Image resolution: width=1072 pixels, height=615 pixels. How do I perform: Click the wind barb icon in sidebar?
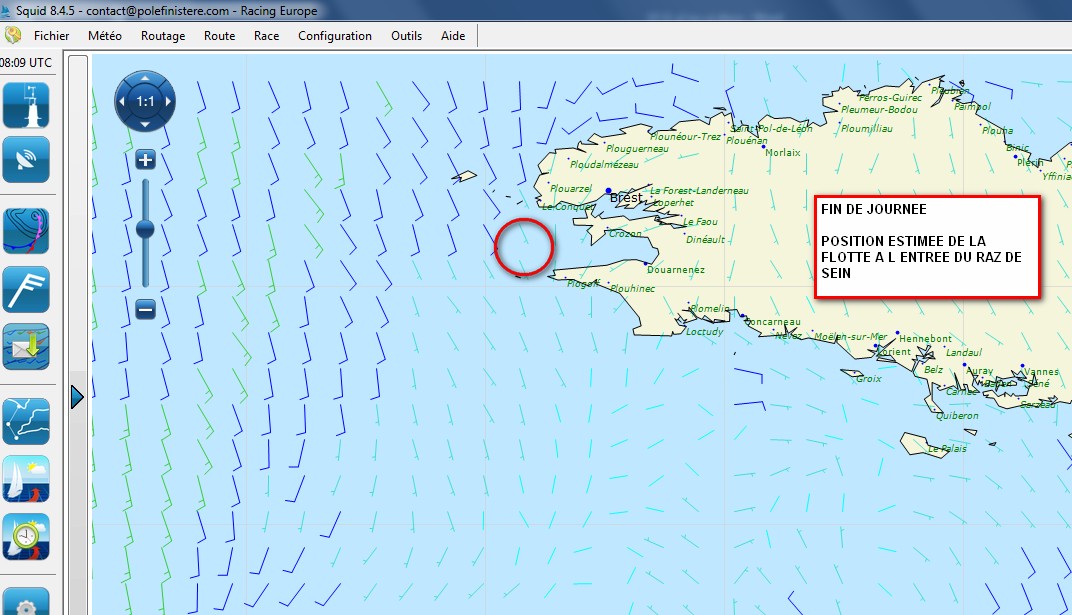(x=26, y=289)
